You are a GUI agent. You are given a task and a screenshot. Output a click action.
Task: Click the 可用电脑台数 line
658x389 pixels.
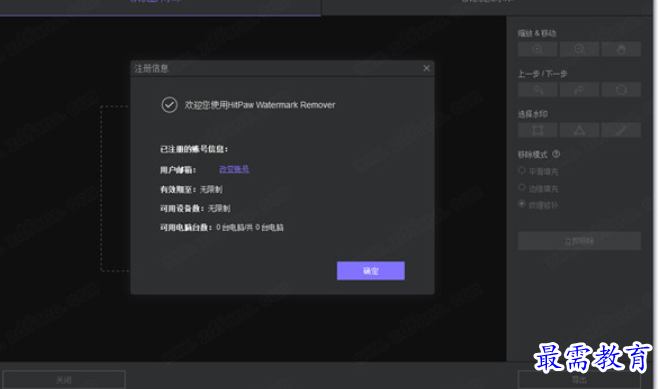point(222,227)
